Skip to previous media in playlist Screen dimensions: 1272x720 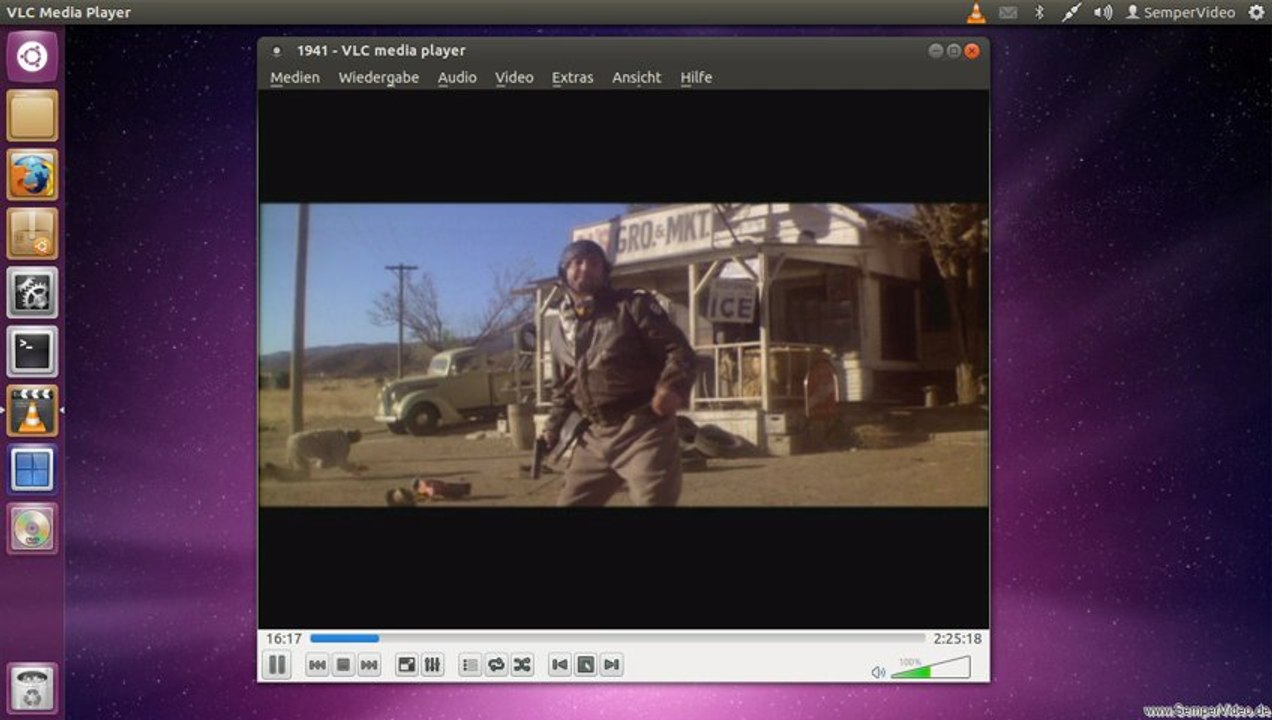click(x=317, y=665)
